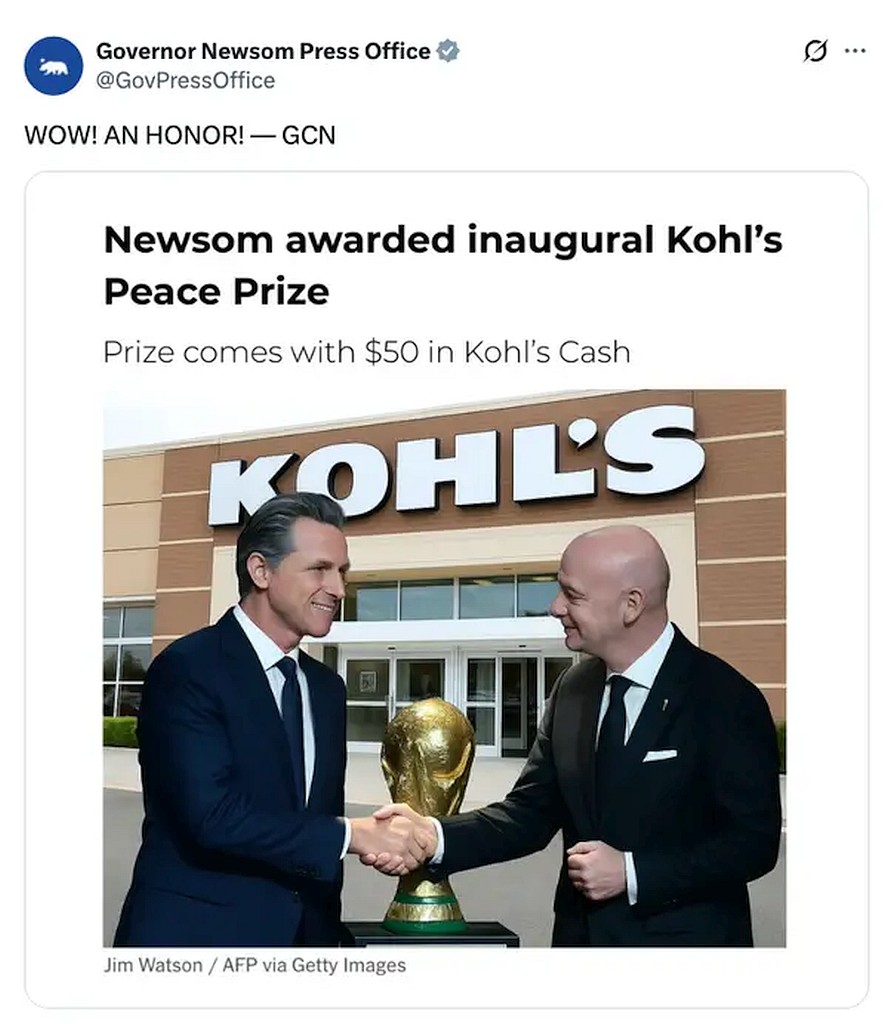Open the three-dot more options menu
Viewport: 888px width, 1024px height.
click(x=855, y=51)
